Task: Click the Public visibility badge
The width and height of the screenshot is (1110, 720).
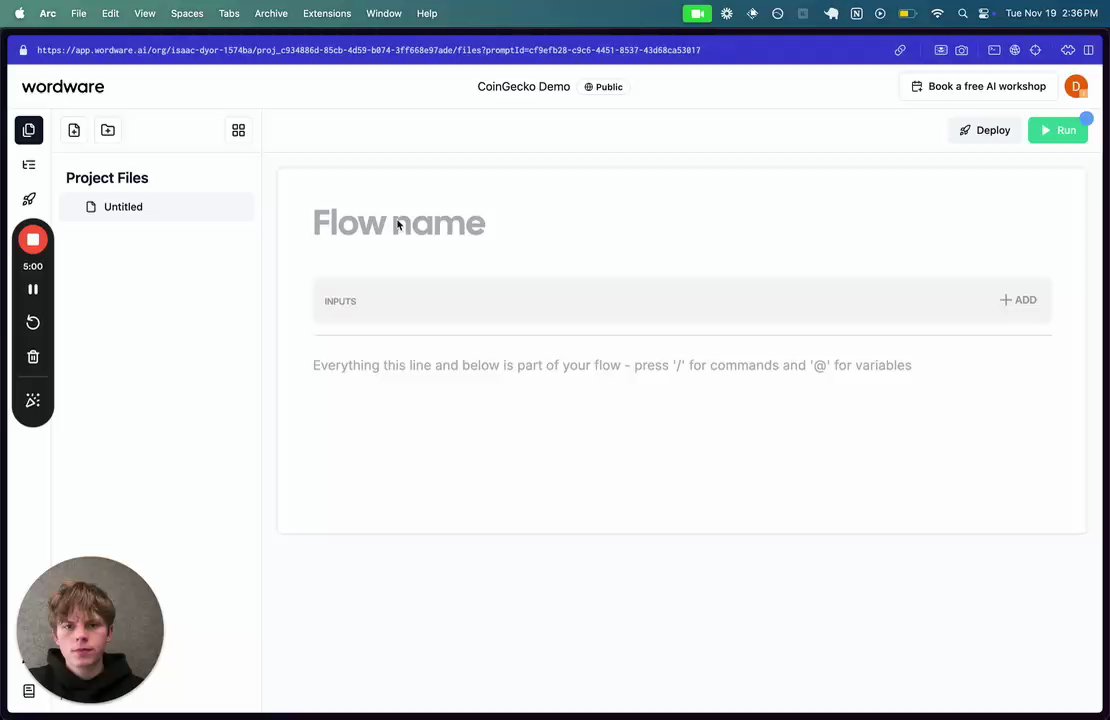Action: (603, 87)
